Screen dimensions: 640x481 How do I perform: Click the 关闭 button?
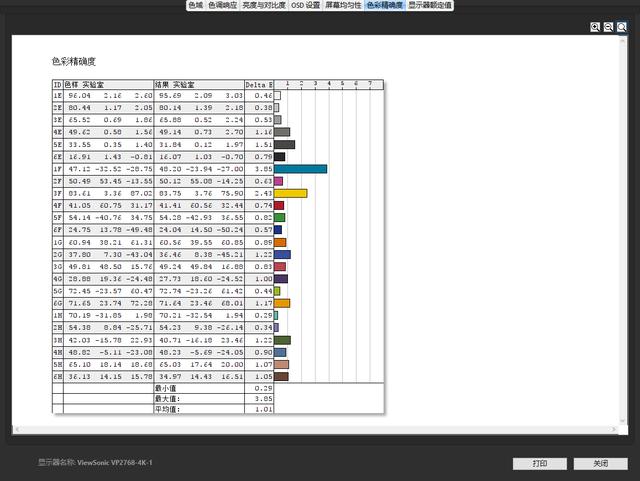(600, 463)
